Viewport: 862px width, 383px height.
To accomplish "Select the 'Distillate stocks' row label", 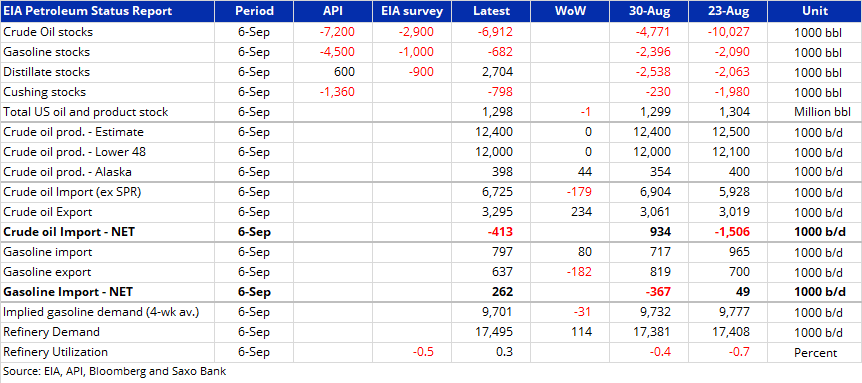I will click(46, 73).
